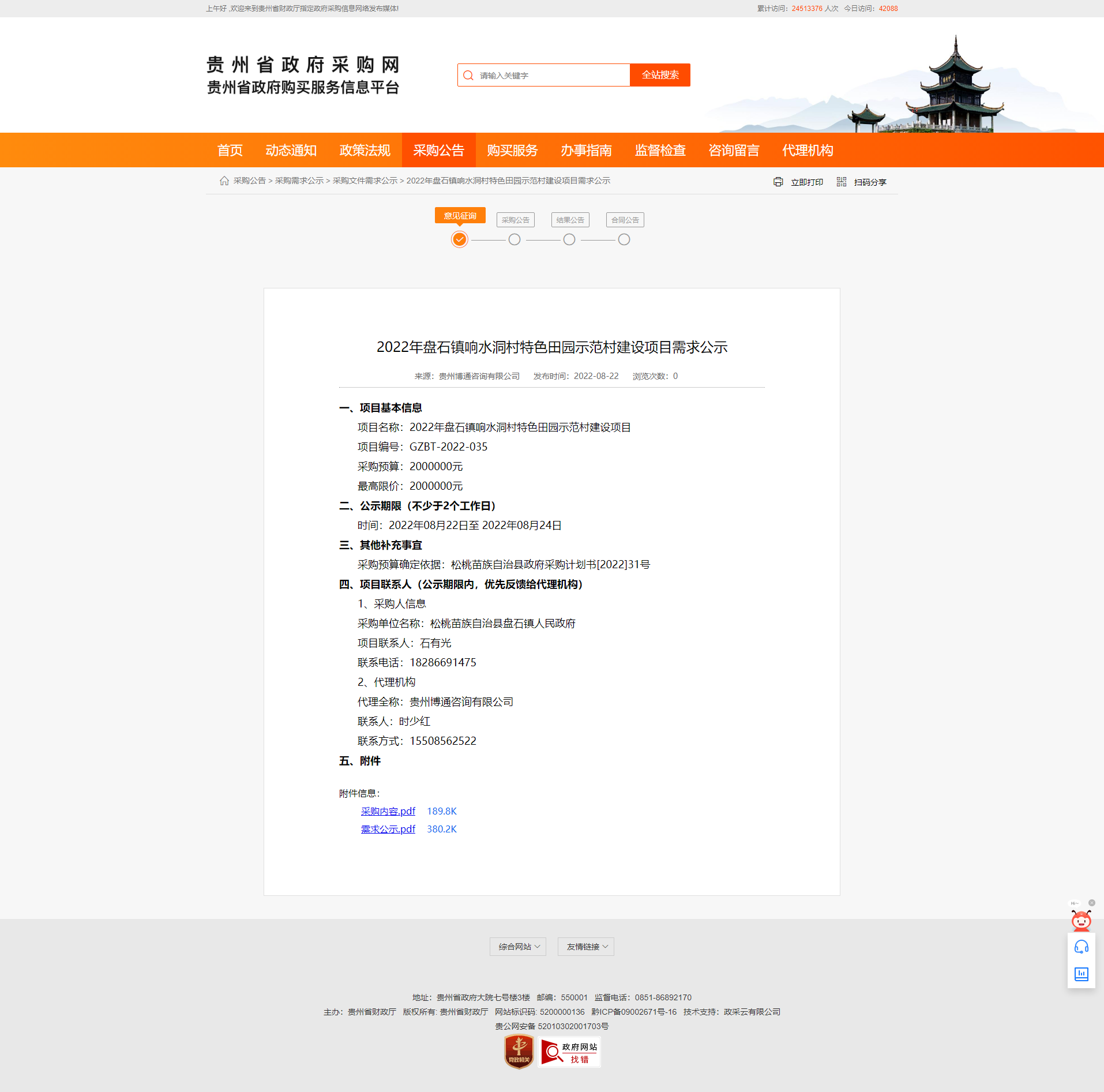Click total visit count 24513376
Viewport: 1104px width, 1092px height.
click(x=807, y=9)
